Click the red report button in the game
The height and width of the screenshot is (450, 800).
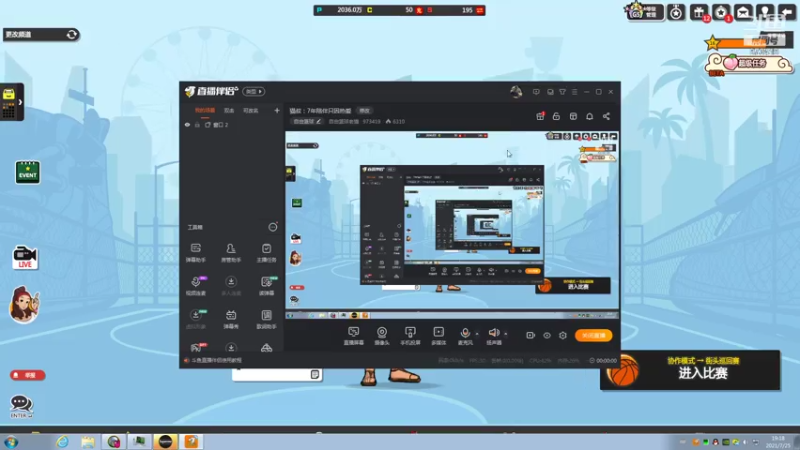click(27, 375)
